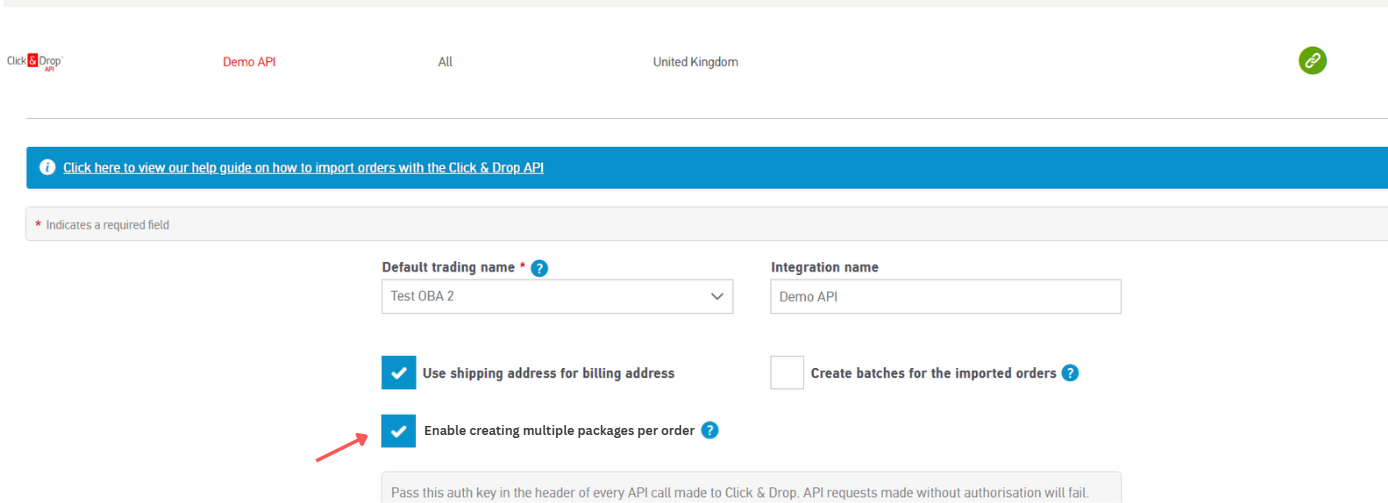The height and width of the screenshot is (503, 1388).
Task: Show help for Create batches option
Action: click(1070, 373)
